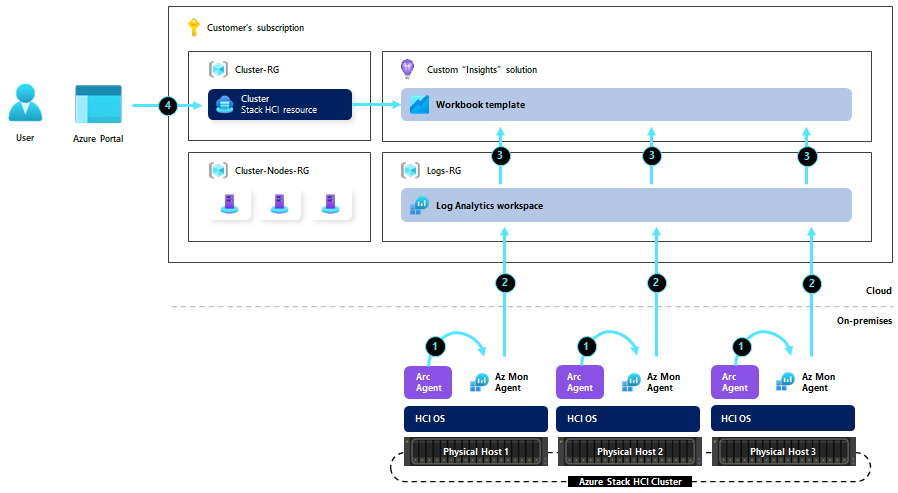This screenshot has height=493, width=898.
Task: Click the Physical Host 1 server
Action: [x=476, y=451]
